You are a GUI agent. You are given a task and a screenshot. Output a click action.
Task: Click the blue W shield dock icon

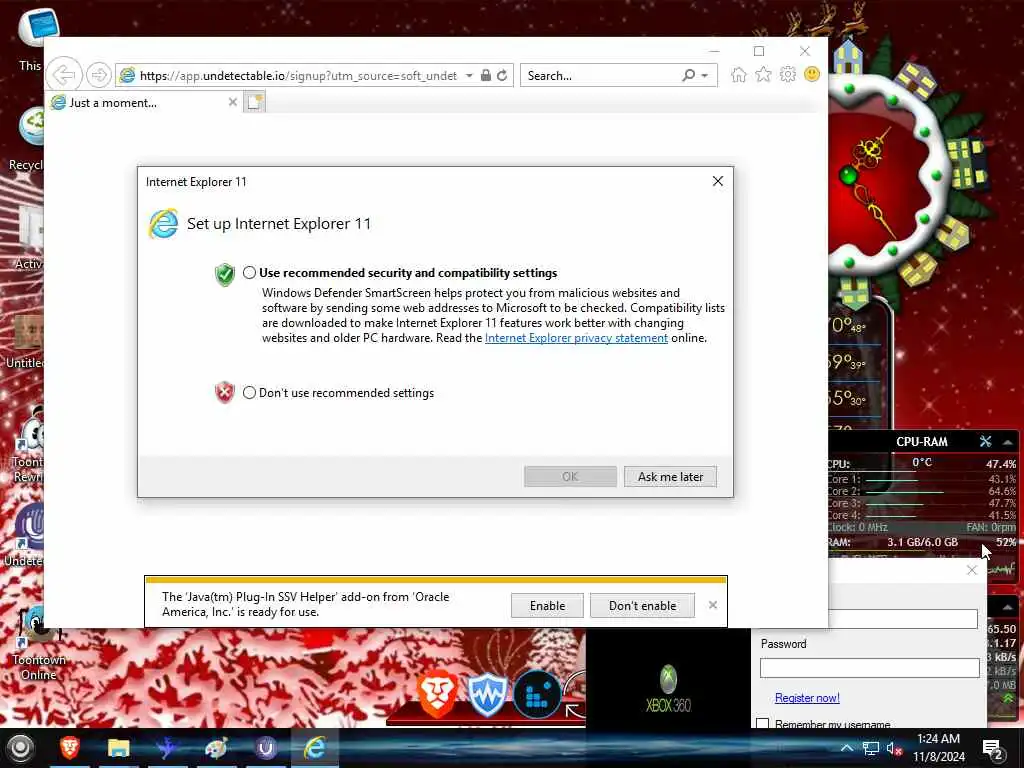(x=487, y=694)
